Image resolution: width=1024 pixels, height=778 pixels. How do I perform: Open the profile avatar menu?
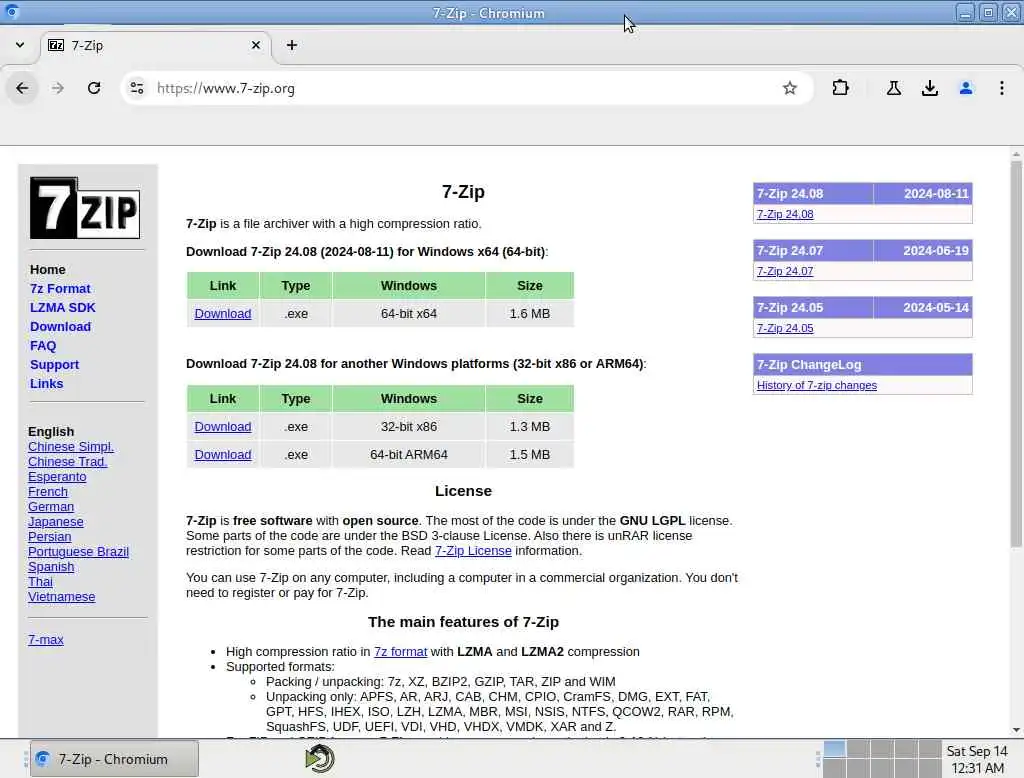pos(965,88)
